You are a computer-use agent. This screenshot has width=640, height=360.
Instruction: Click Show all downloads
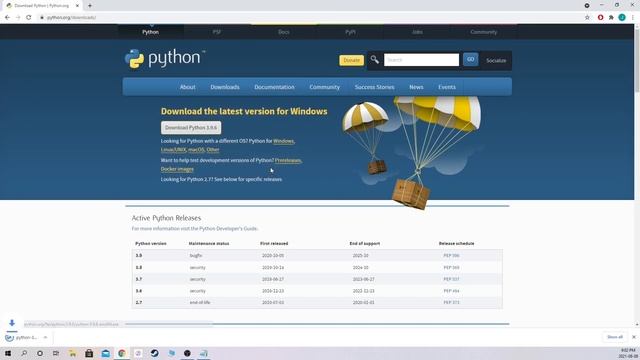tap(615, 337)
